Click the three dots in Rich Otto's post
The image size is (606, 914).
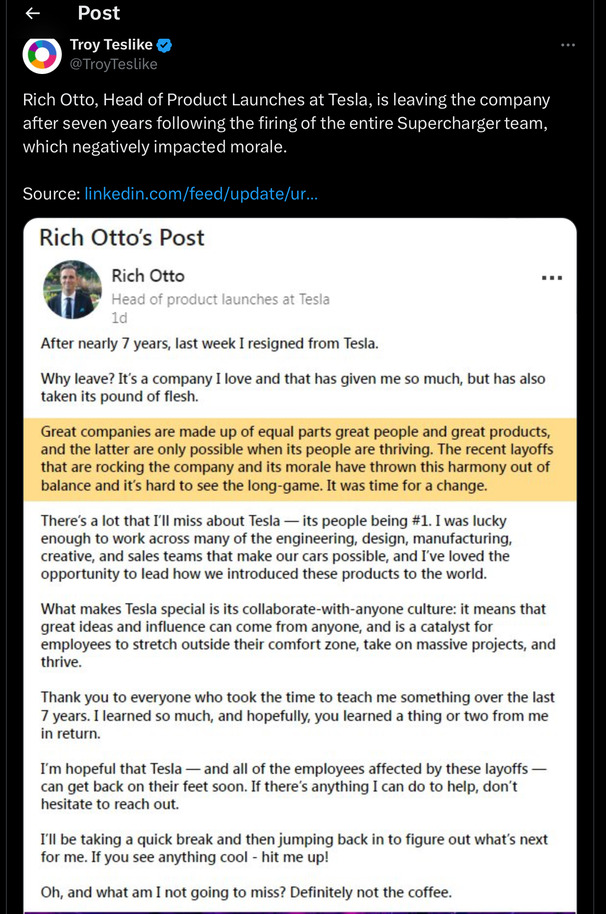[x=551, y=277]
